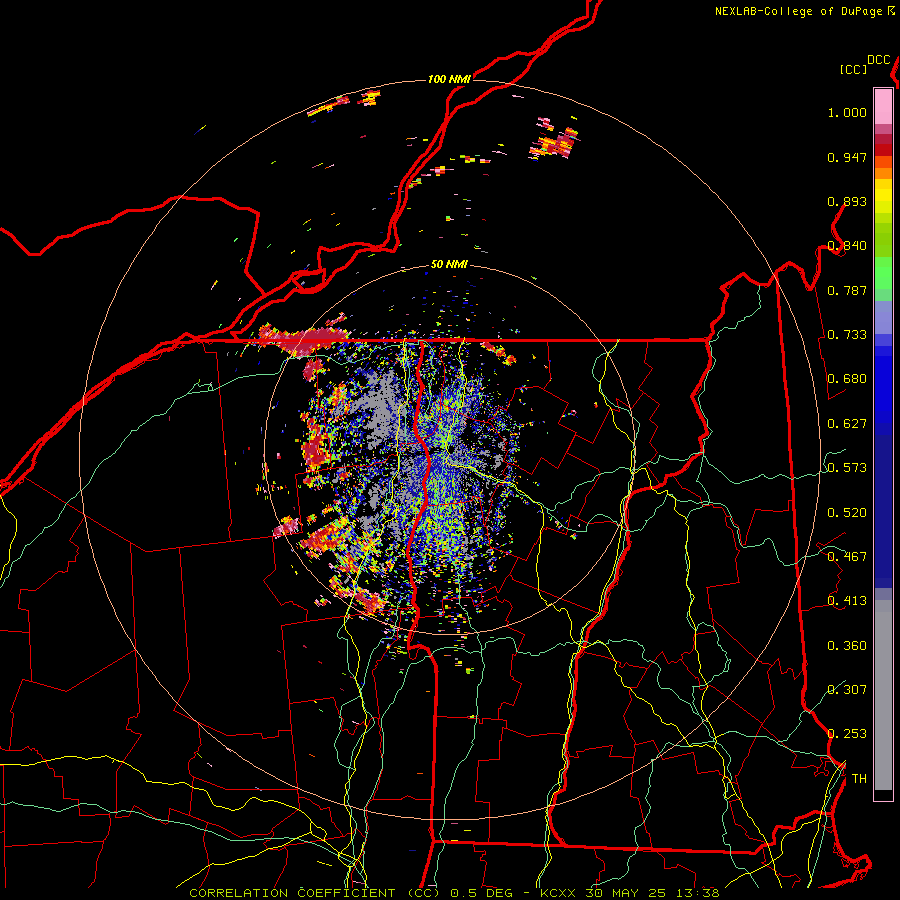Click the 0.733 legend value
This screenshot has height=900, width=900.
coord(847,335)
